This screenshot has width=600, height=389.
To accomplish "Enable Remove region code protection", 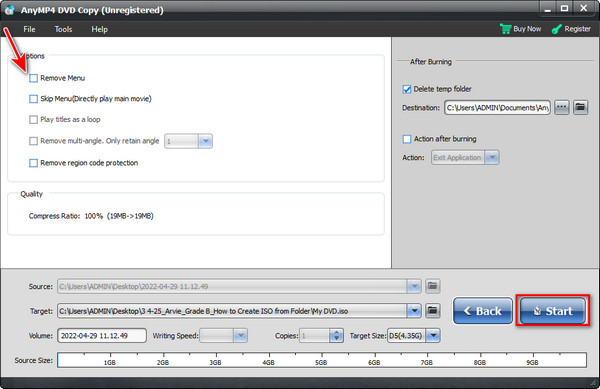I will coord(33,163).
